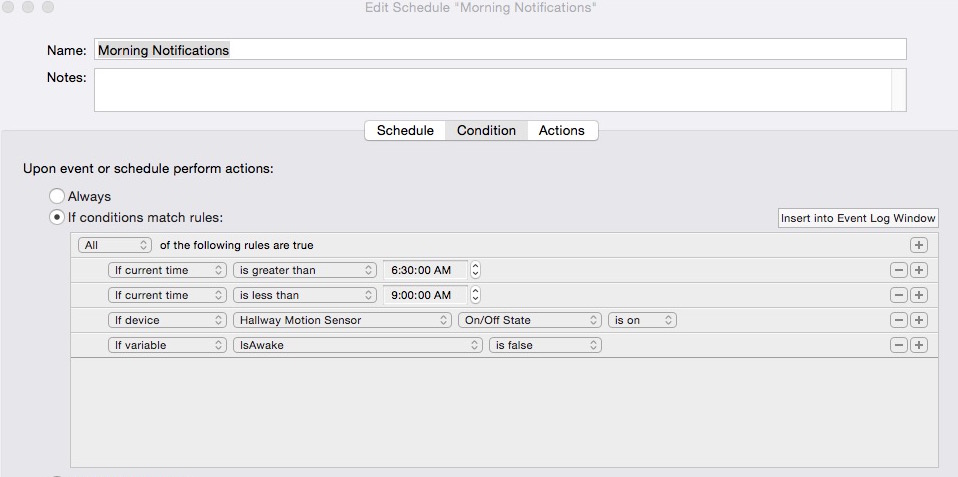Viewport: 958px width, 477px height.
Task: Add rule after Hallway Motion Sensor row
Action: click(x=918, y=320)
